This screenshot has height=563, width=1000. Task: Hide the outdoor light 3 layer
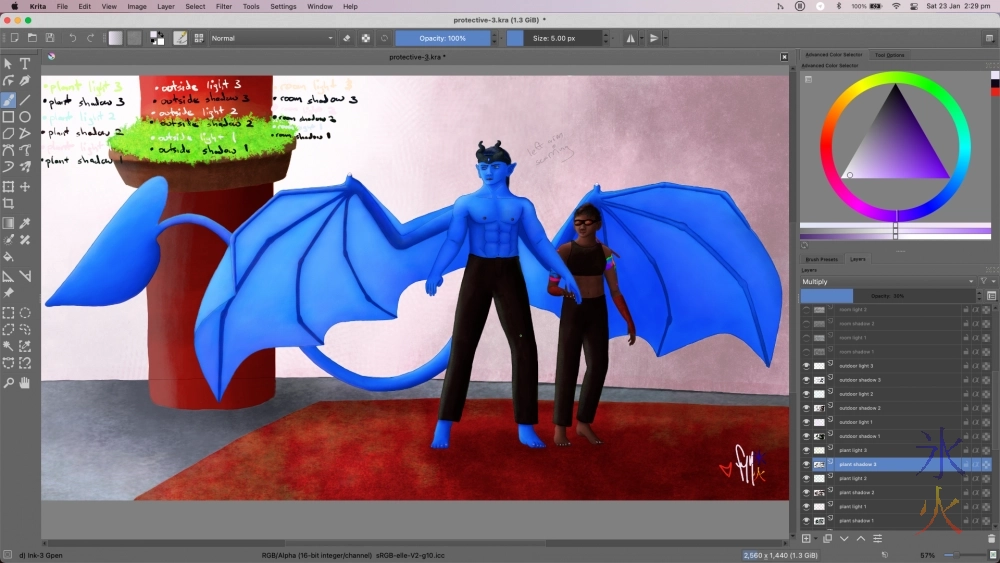[x=806, y=366]
